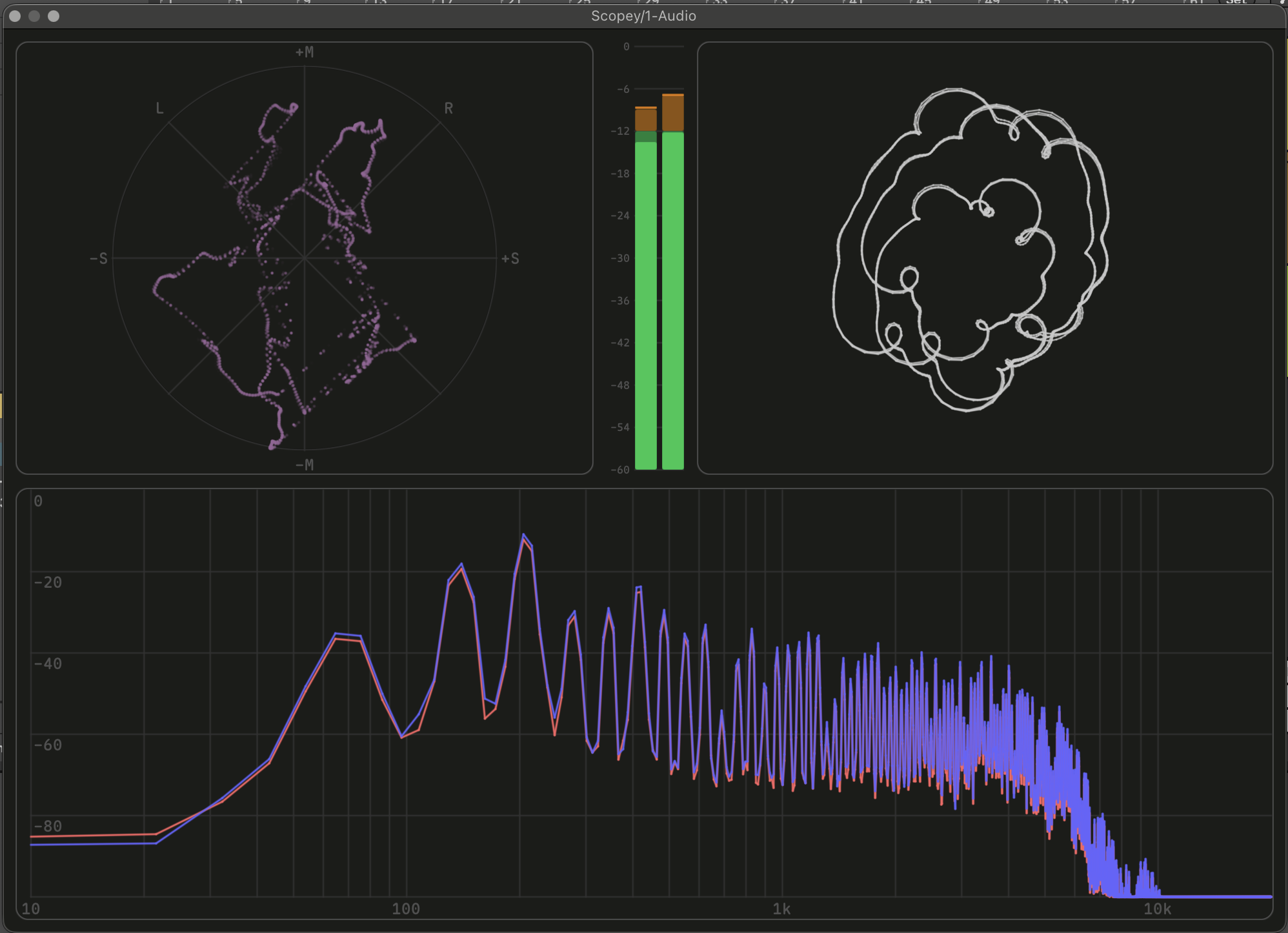Screen dimensions: 1288x933
Task: Click the 1k label on the frequency axis
Action: [781, 909]
